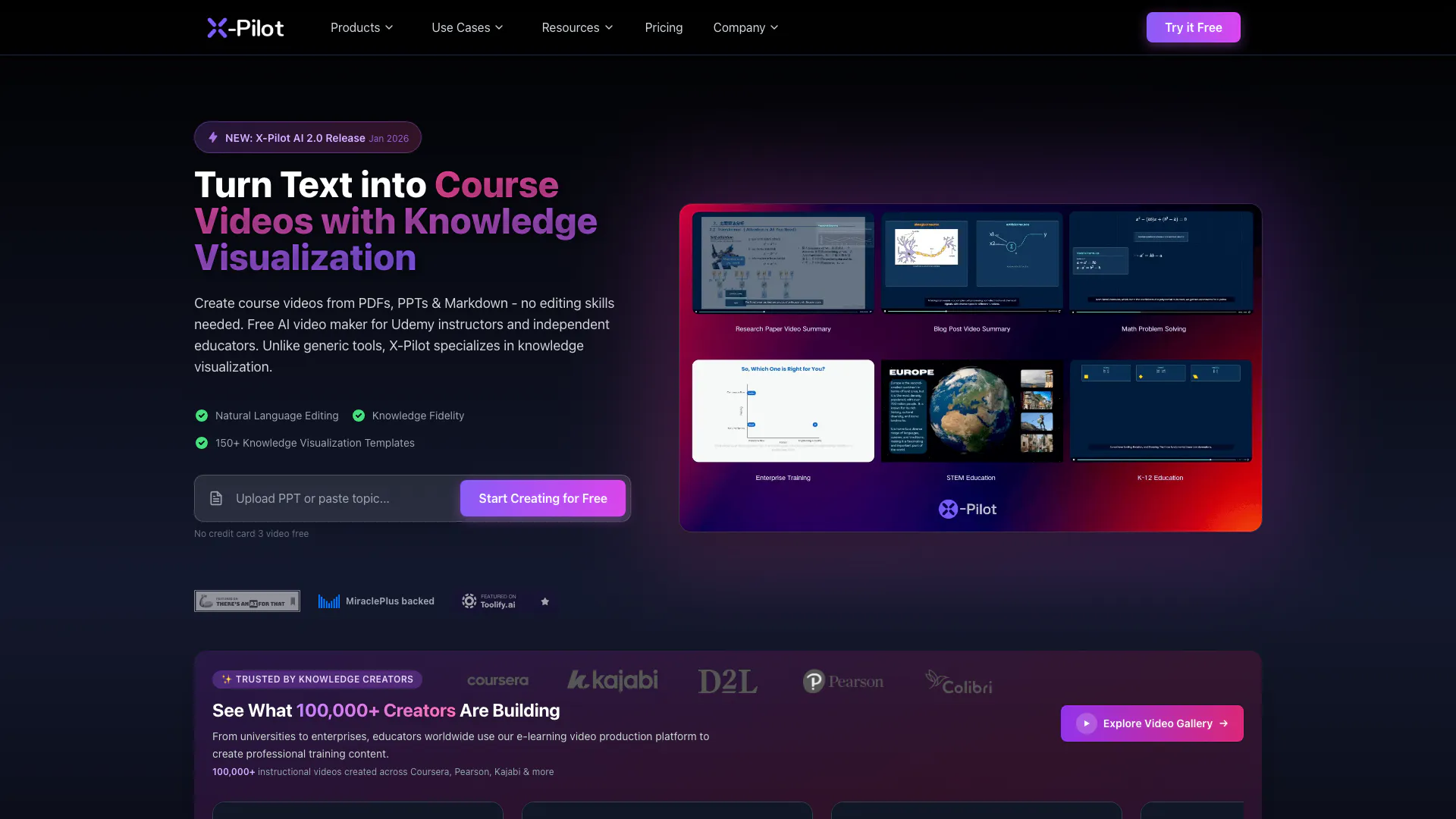Image resolution: width=1456 pixels, height=819 pixels.
Task: Click the star icon beside Toolify badge
Action: 544,601
